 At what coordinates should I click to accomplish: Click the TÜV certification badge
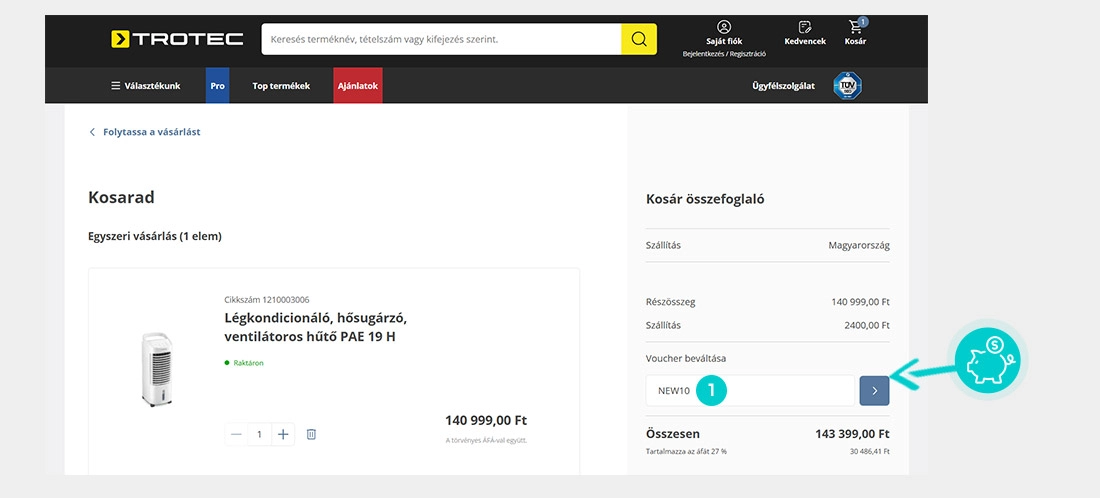[847, 86]
